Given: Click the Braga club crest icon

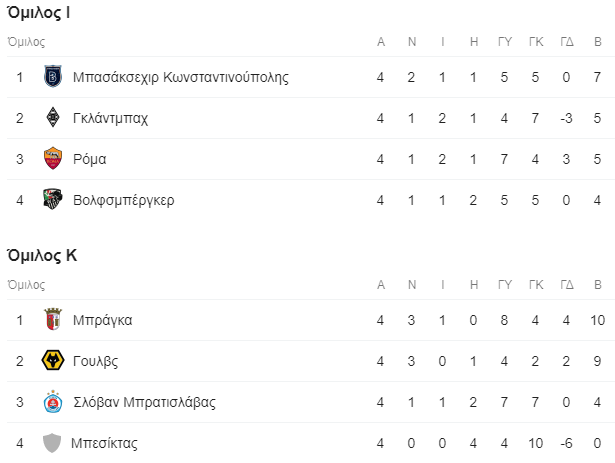Looking at the screenshot, I should click(53, 319).
